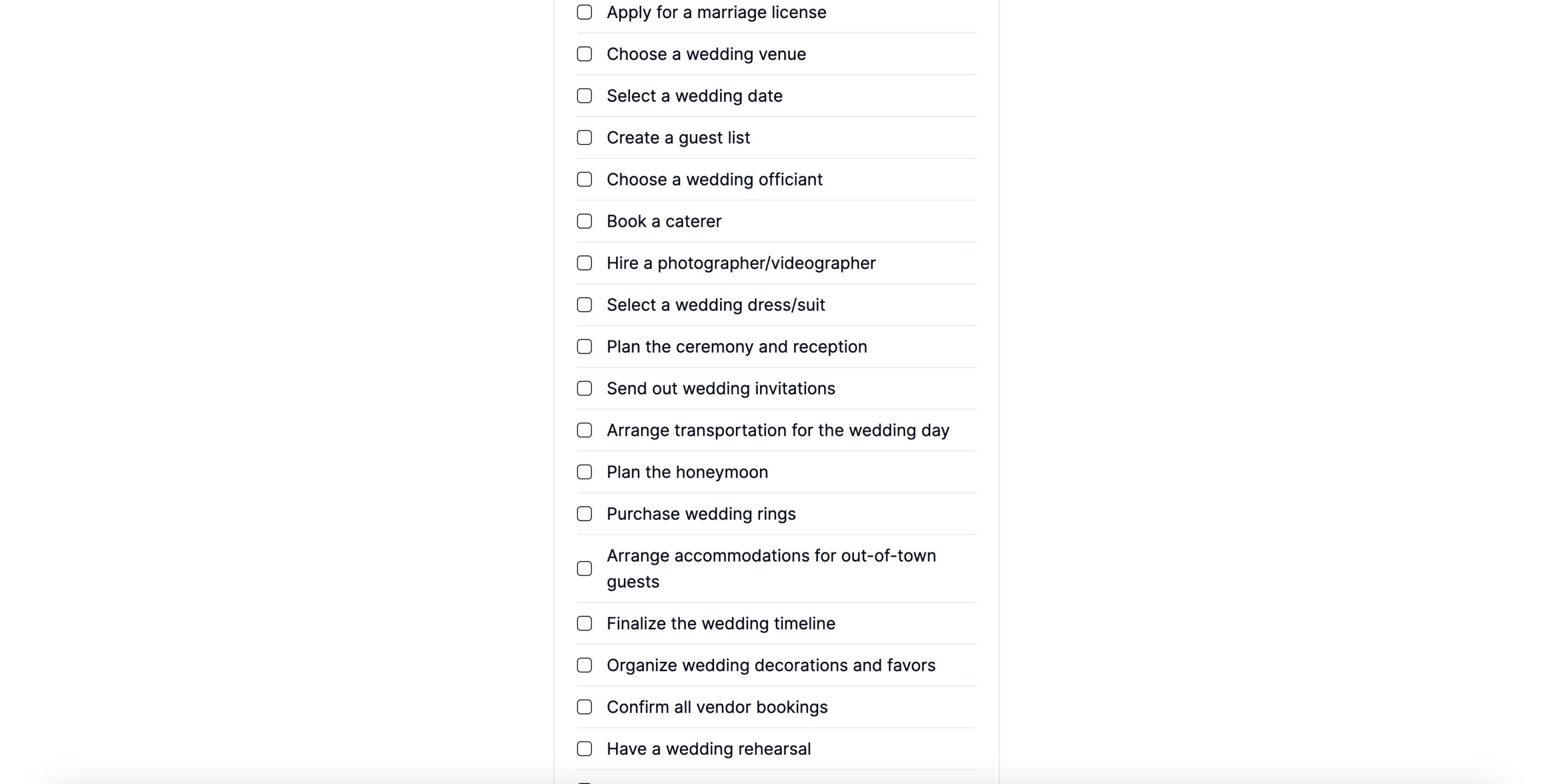Enable the 'Send out wedding invitations' checkbox
The height and width of the screenshot is (784, 1548).
pos(584,388)
